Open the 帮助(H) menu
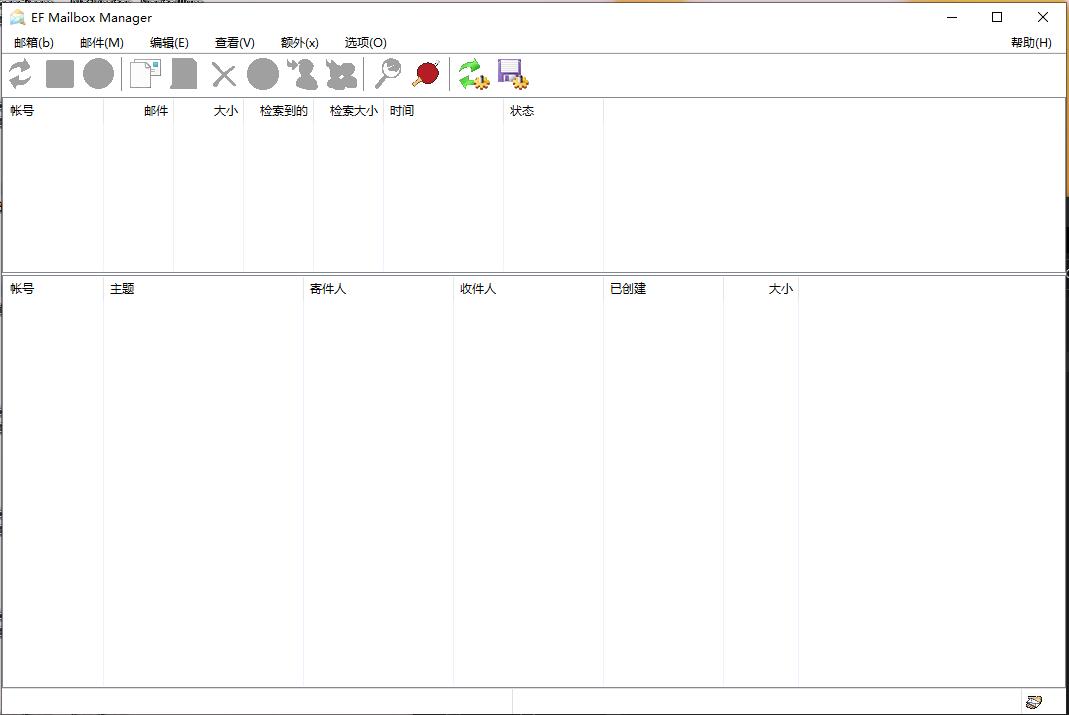 [x=1030, y=43]
